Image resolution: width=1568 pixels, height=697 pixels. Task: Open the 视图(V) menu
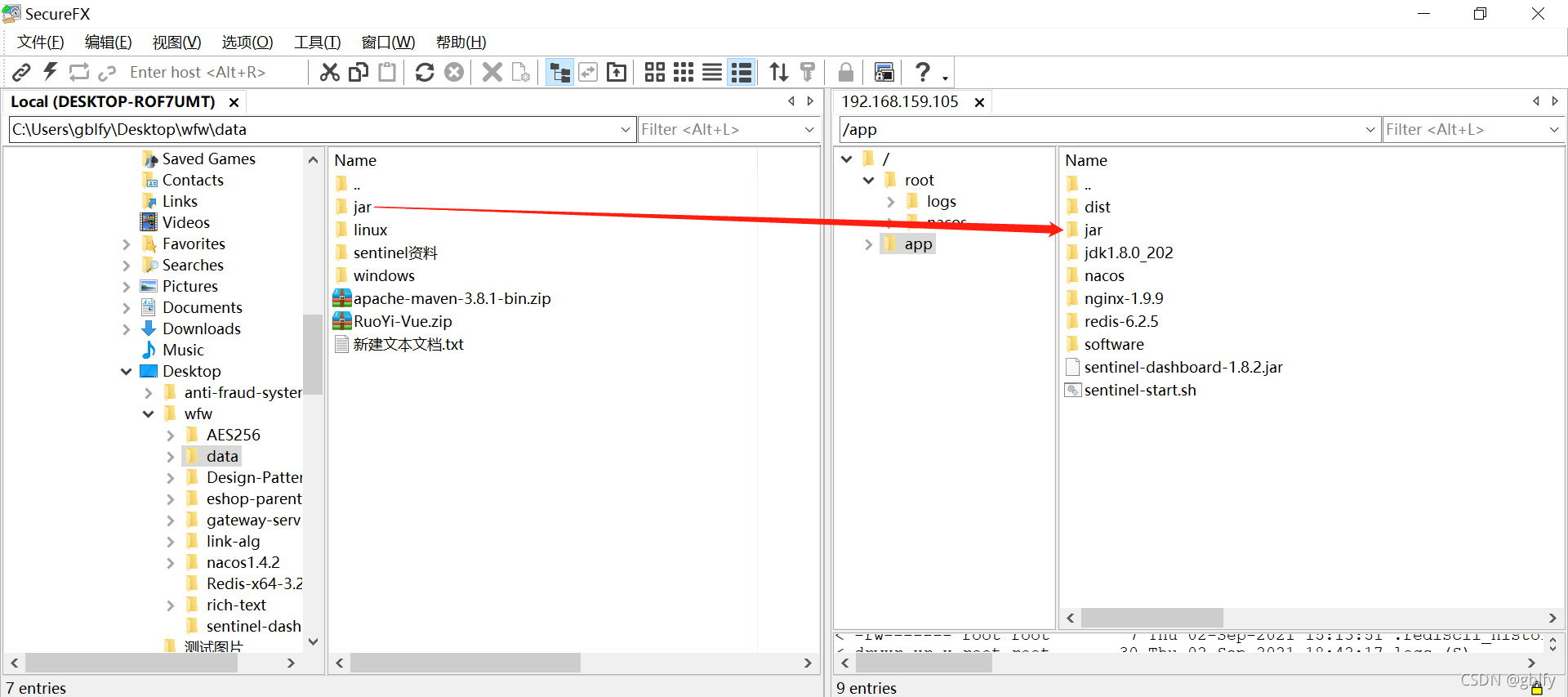177,42
